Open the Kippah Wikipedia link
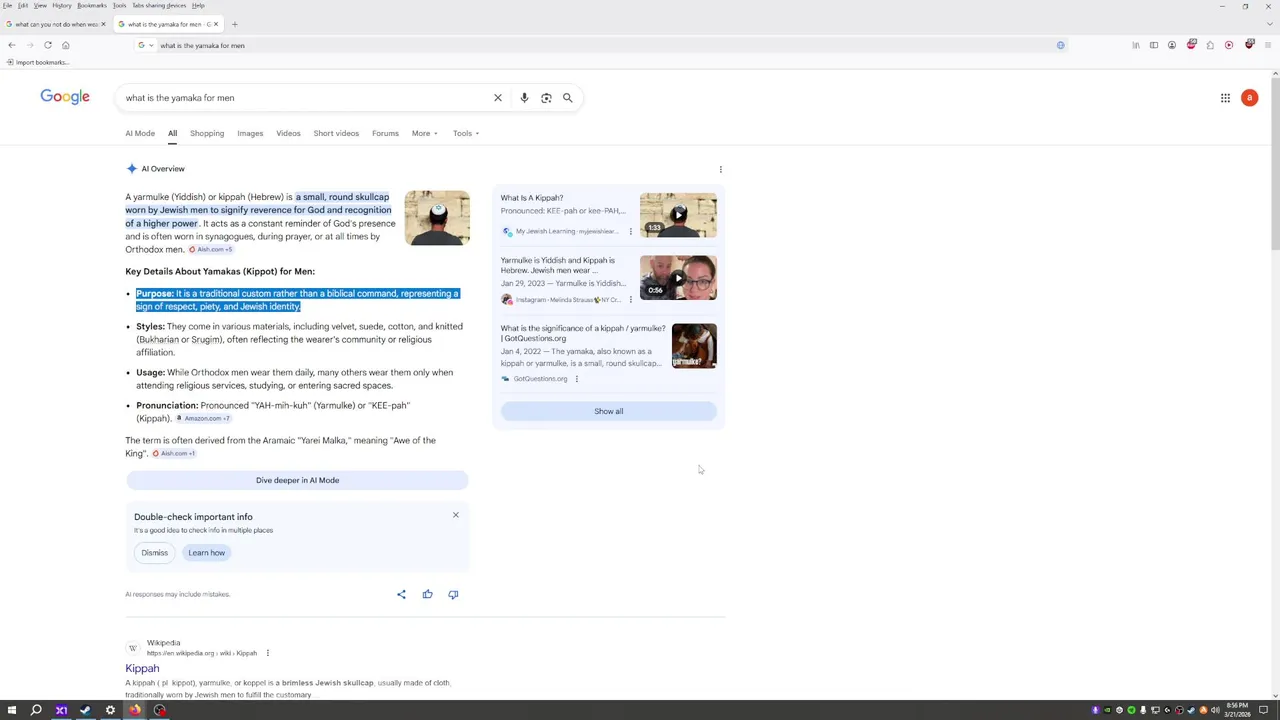The height and width of the screenshot is (720, 1280). click(142, 668)
